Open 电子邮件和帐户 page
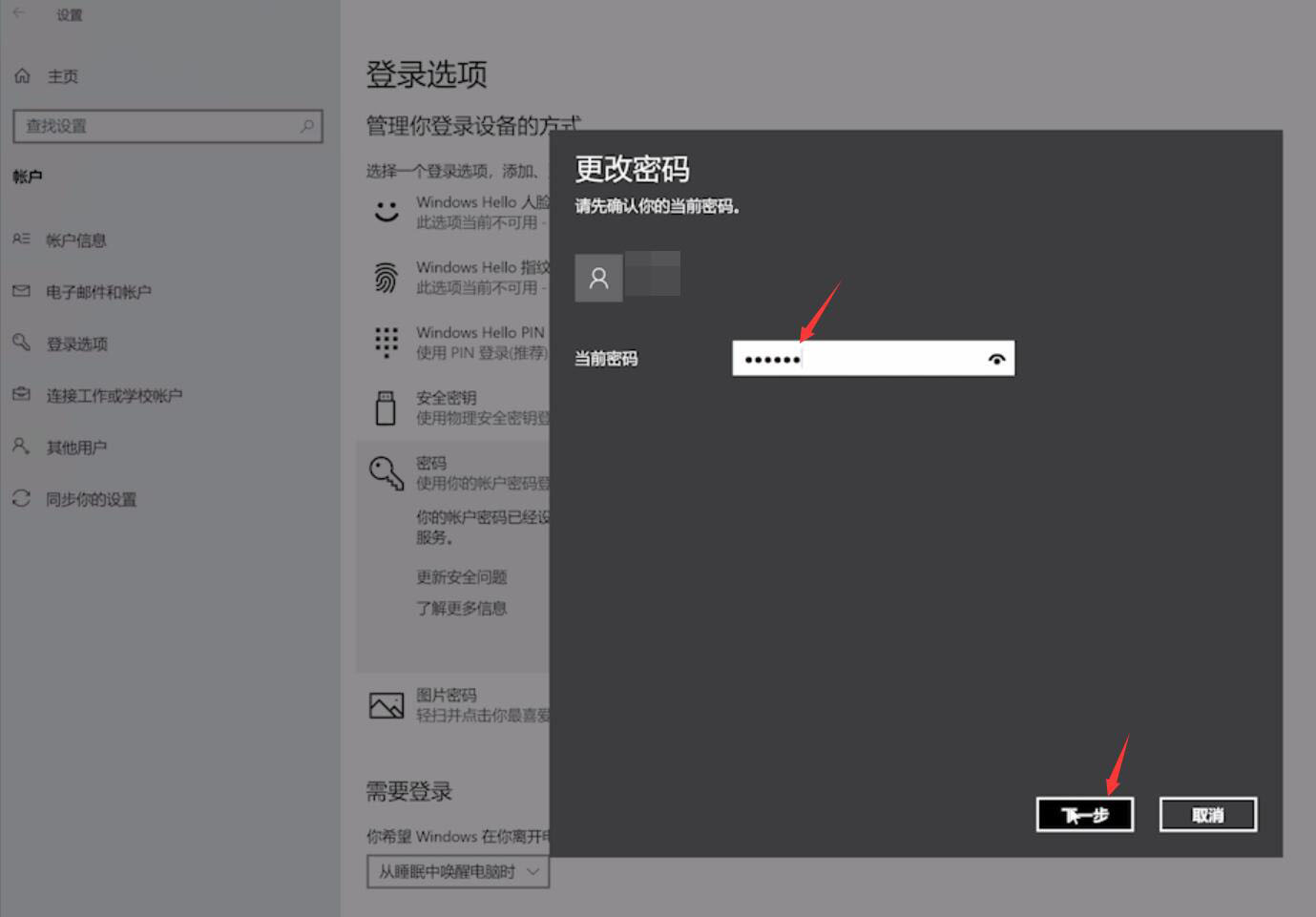The height and width of the screenshot is (917, 1316). tap(98, 292)
